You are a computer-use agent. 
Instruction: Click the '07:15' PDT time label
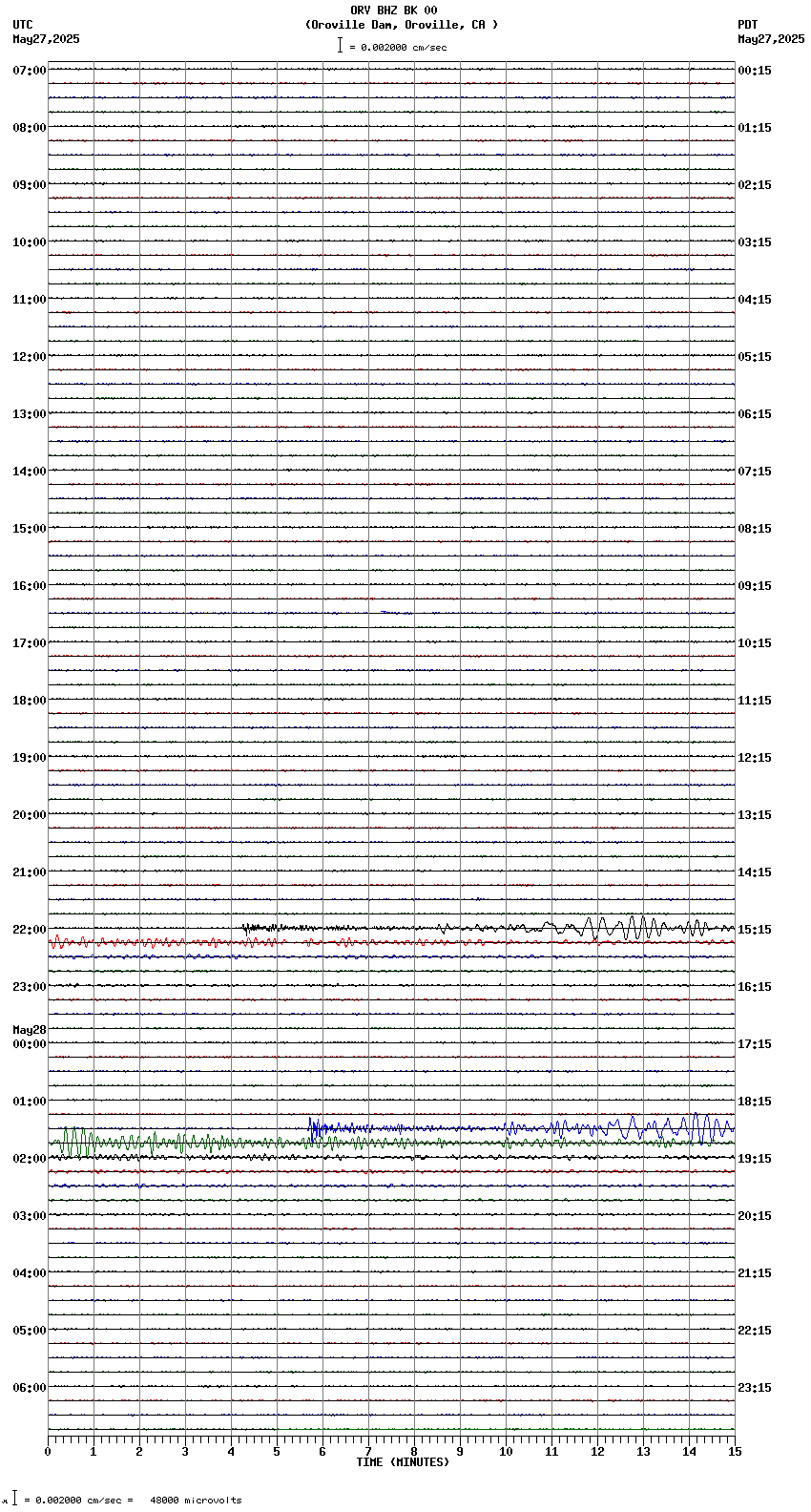pyautogui.click(x=755, y=472)
